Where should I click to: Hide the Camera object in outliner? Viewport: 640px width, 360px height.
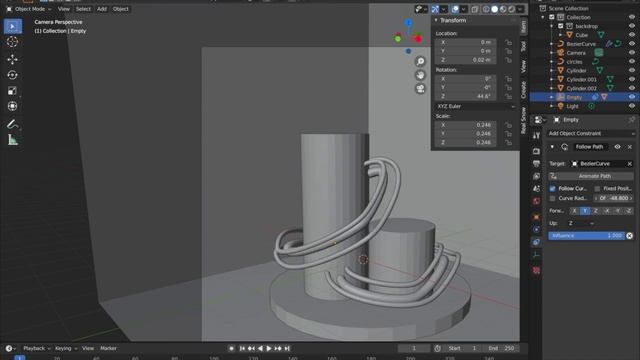632,53
